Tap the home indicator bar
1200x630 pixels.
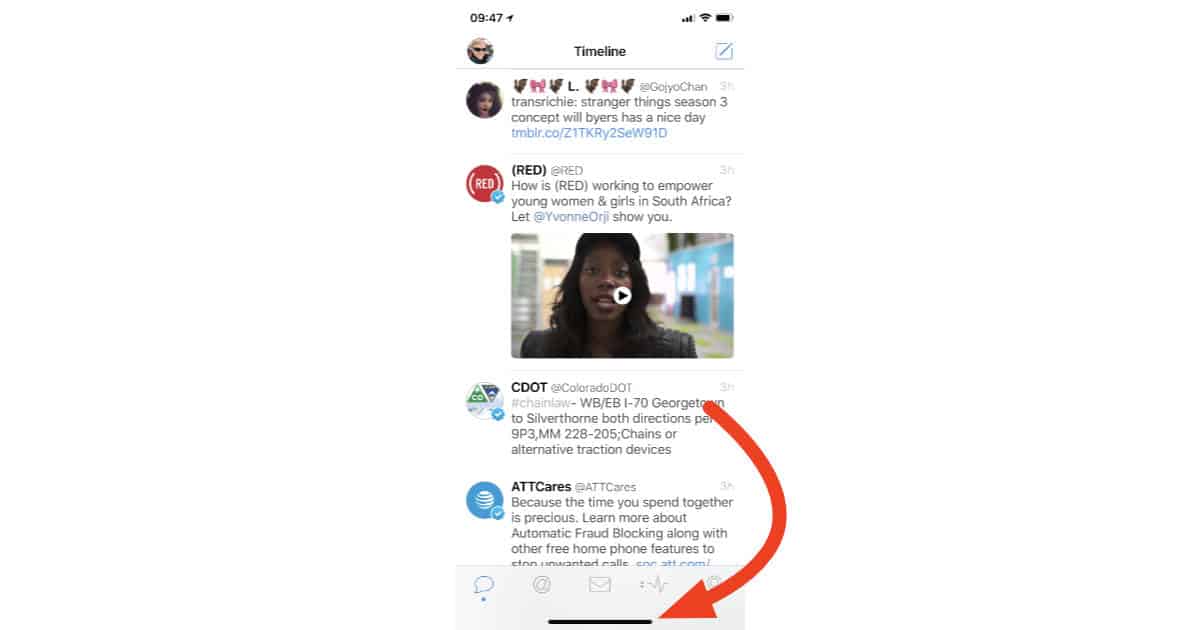point(600,621)
